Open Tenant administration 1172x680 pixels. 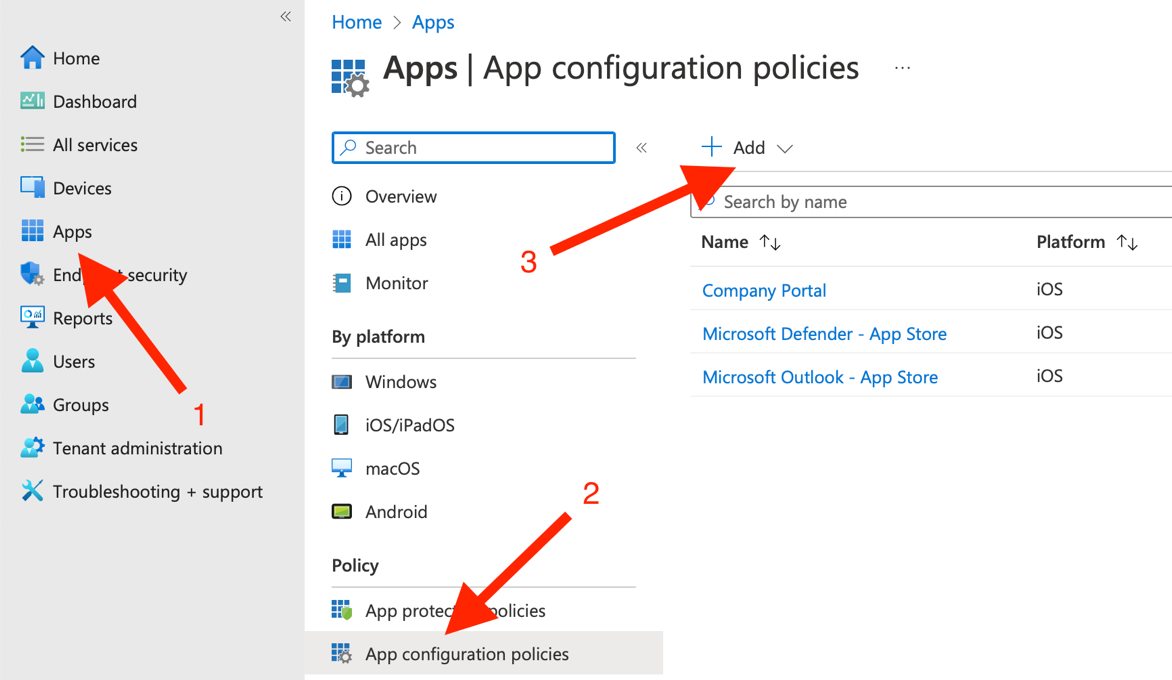[138, 448]
